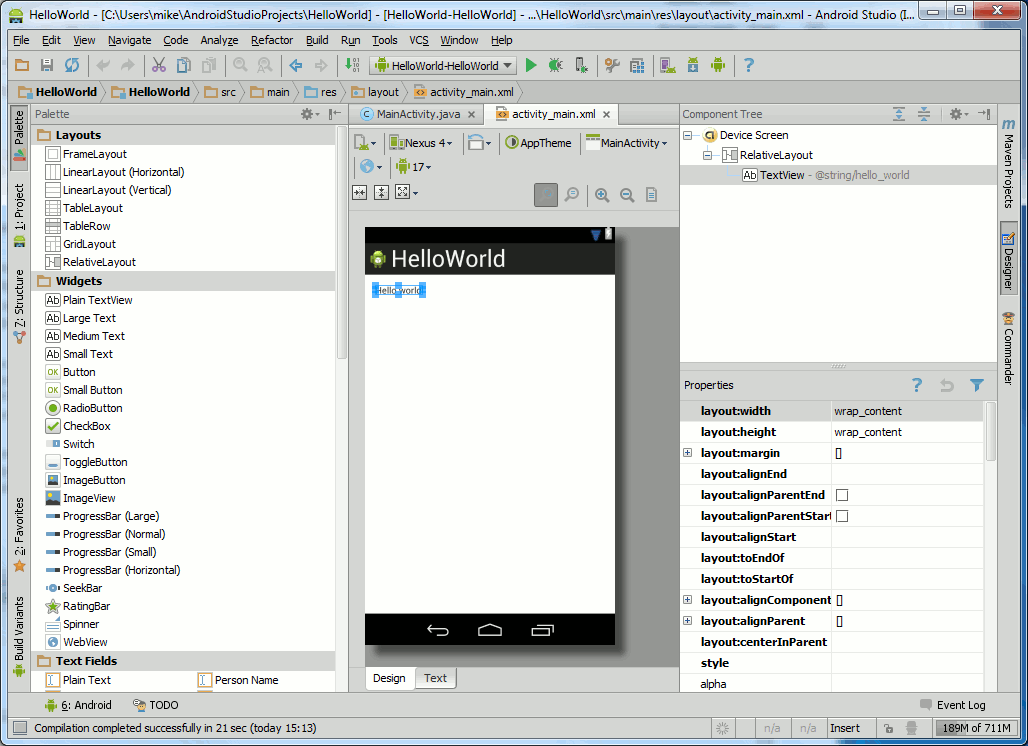
Task: Close the activity_main.xml tab
Action: (x=606, y=115)
